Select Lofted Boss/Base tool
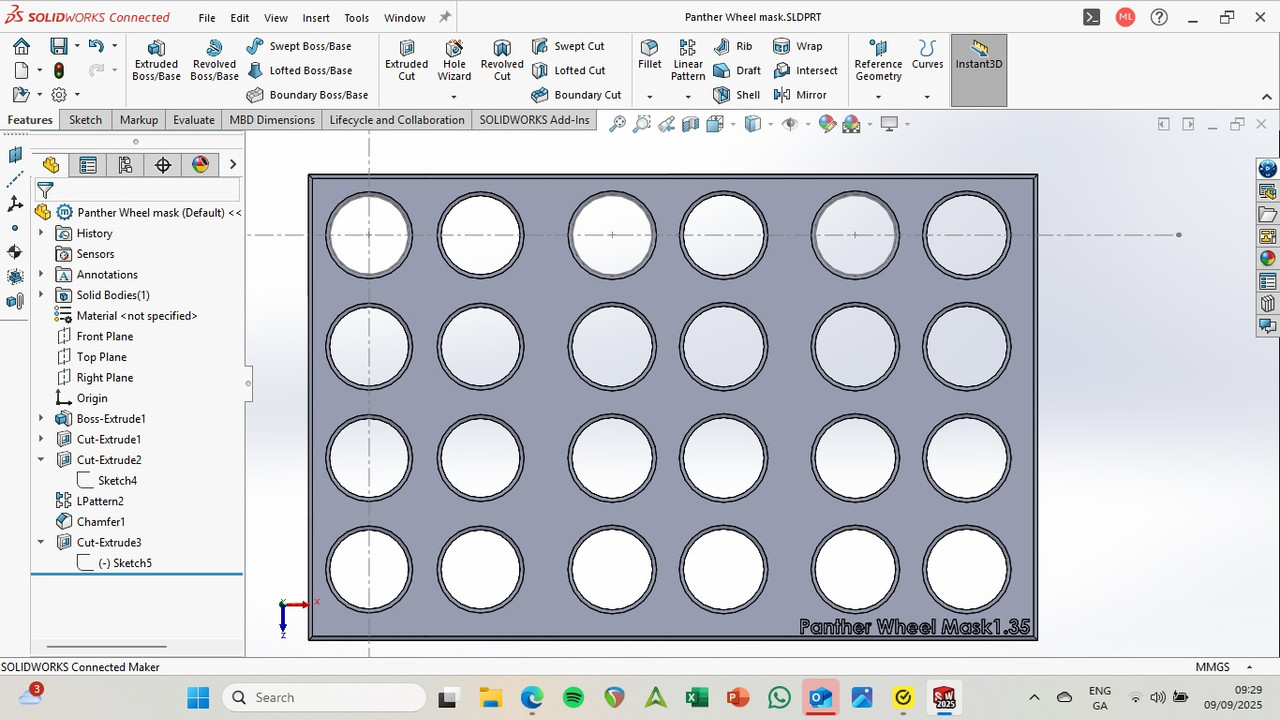Viewport: 1280px width, 720px height. click(299, 71)
